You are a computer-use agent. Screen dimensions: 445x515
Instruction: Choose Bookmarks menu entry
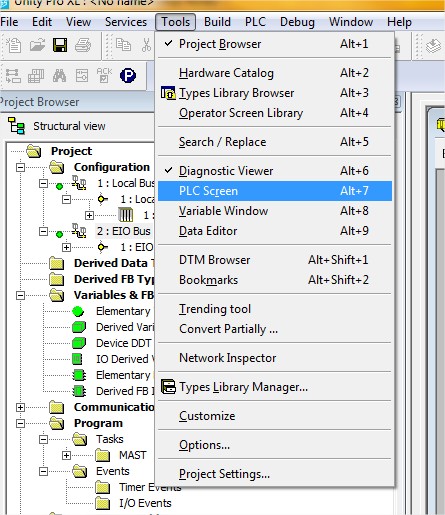tap(275, 280)
